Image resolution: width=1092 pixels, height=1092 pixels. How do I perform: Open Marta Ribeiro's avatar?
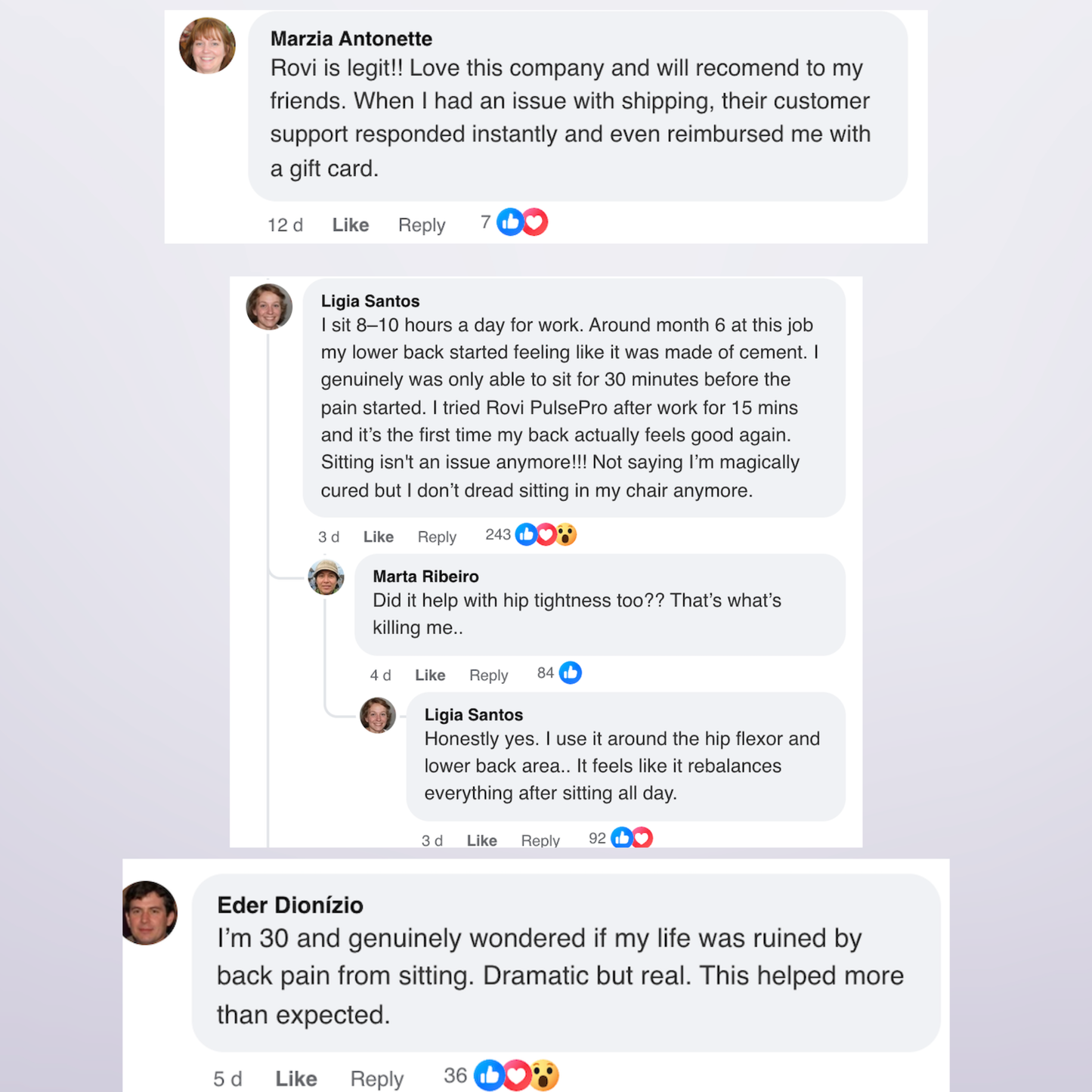click(x=326, y=577)
